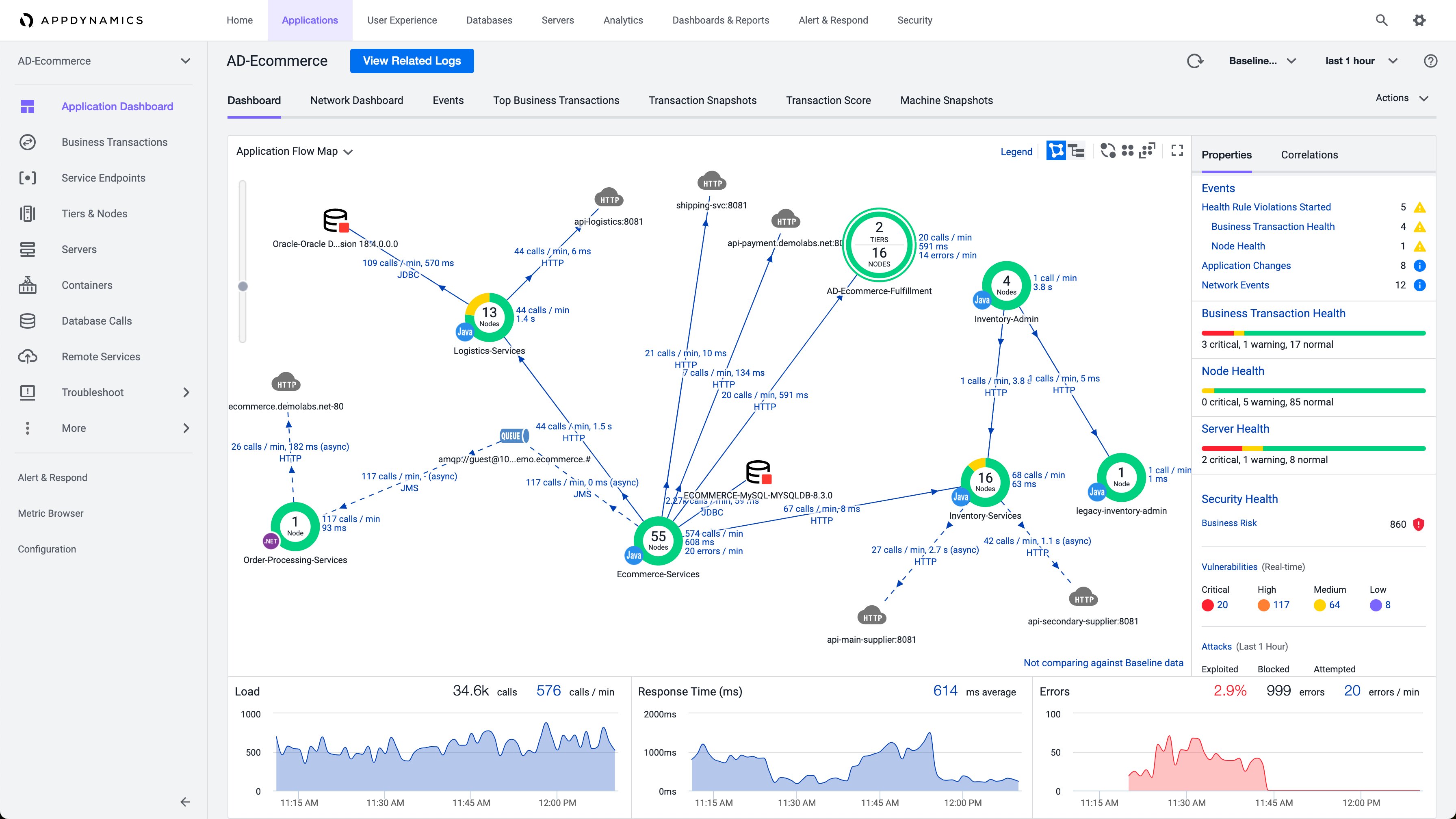Open the Application Flow Map dropdown
Viewport: 1456px width, 819px height.
coord(295,152)
